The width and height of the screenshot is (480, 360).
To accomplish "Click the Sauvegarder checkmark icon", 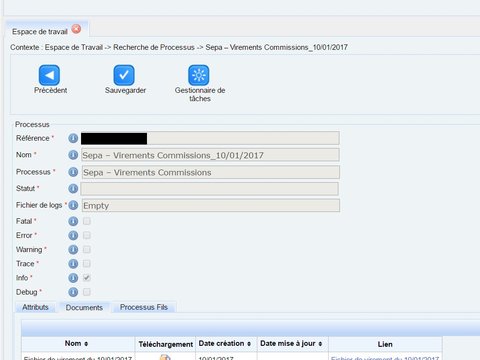I will (124, 75).
